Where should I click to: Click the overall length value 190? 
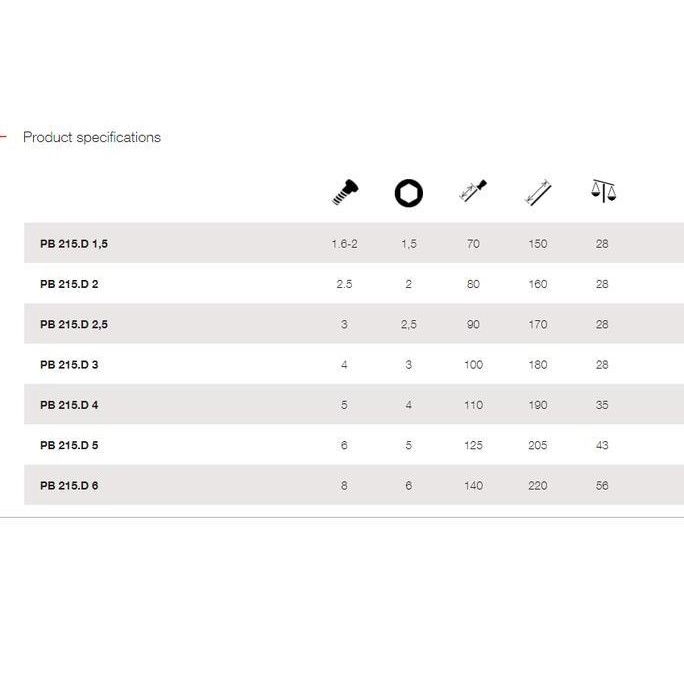pyautogui.click(x=538, y=405)
